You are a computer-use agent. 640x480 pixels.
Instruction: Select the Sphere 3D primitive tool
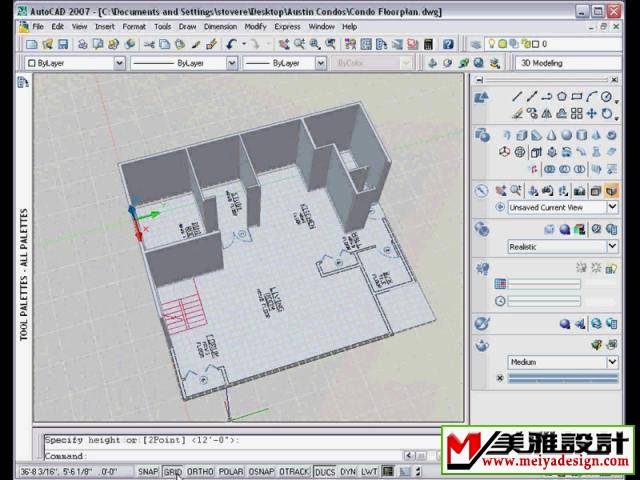coord(568,135)
